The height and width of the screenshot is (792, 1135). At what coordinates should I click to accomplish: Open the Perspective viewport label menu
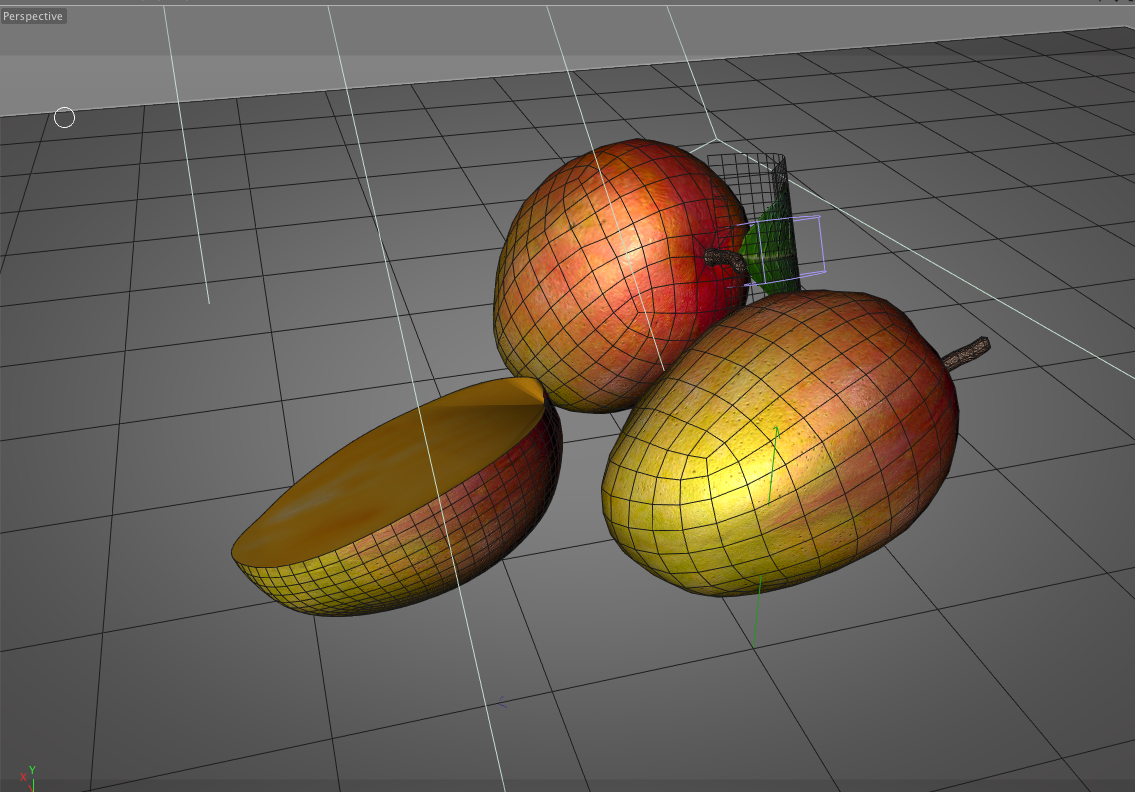point(33,15)
